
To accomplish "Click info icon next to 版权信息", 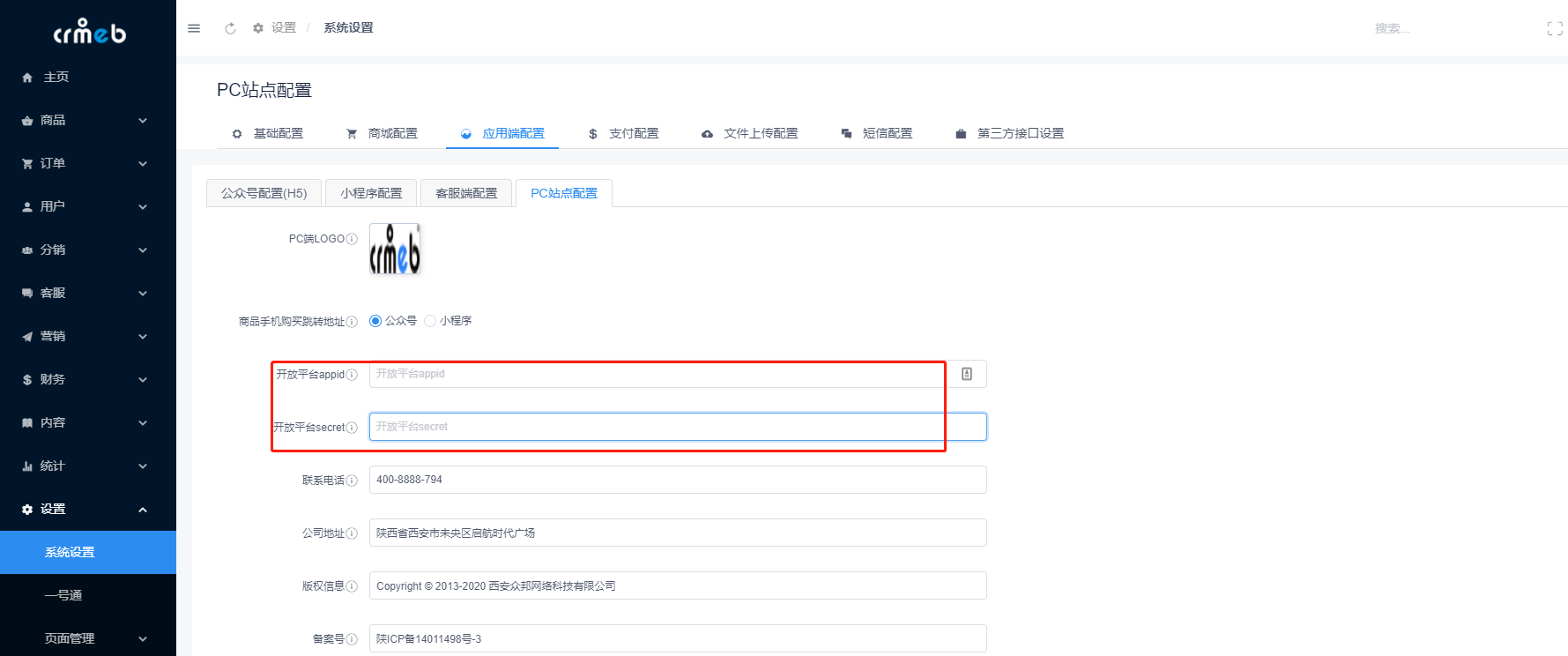I will [x=352, y=586].
